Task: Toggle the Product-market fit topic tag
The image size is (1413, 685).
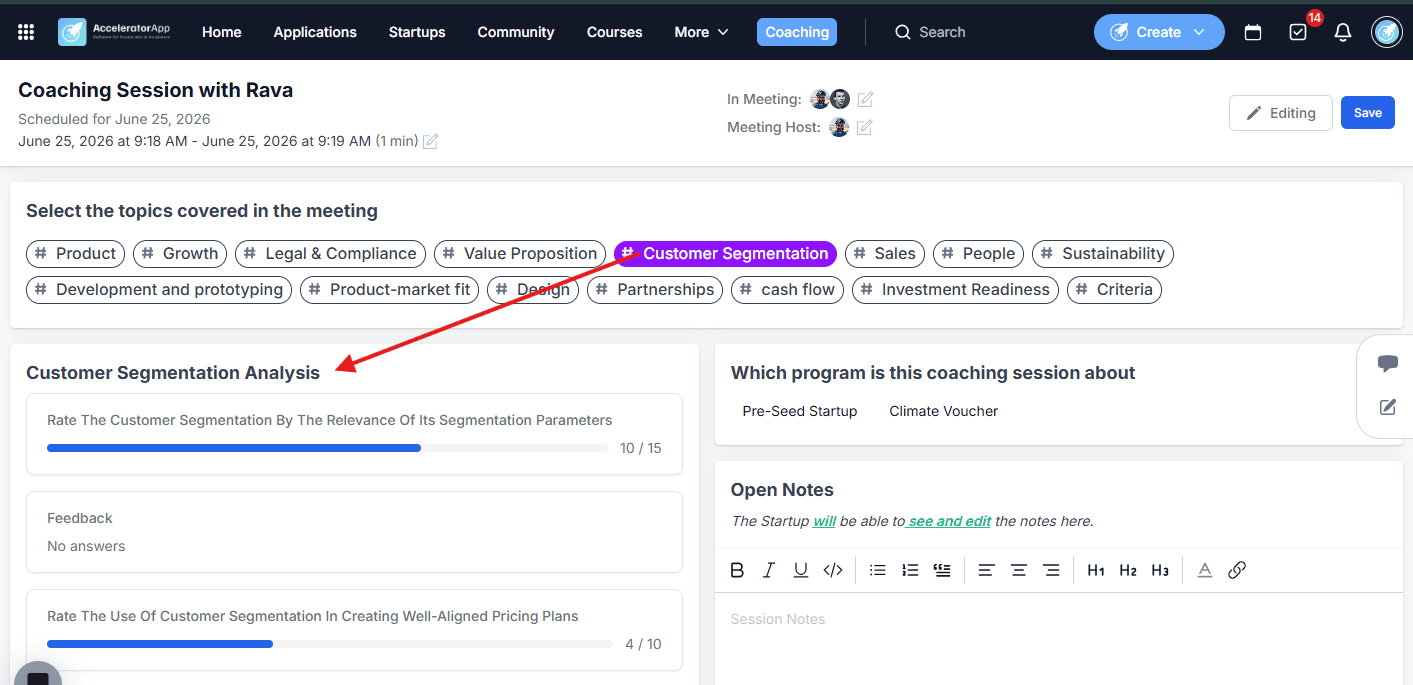Action: [390, 290]
